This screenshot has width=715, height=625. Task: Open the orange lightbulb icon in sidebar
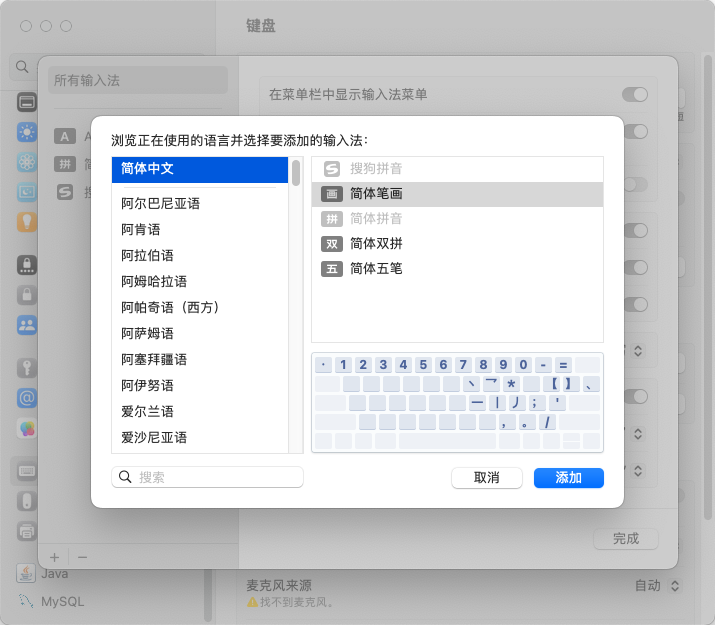pyautogui.click(x=27, y=222)
